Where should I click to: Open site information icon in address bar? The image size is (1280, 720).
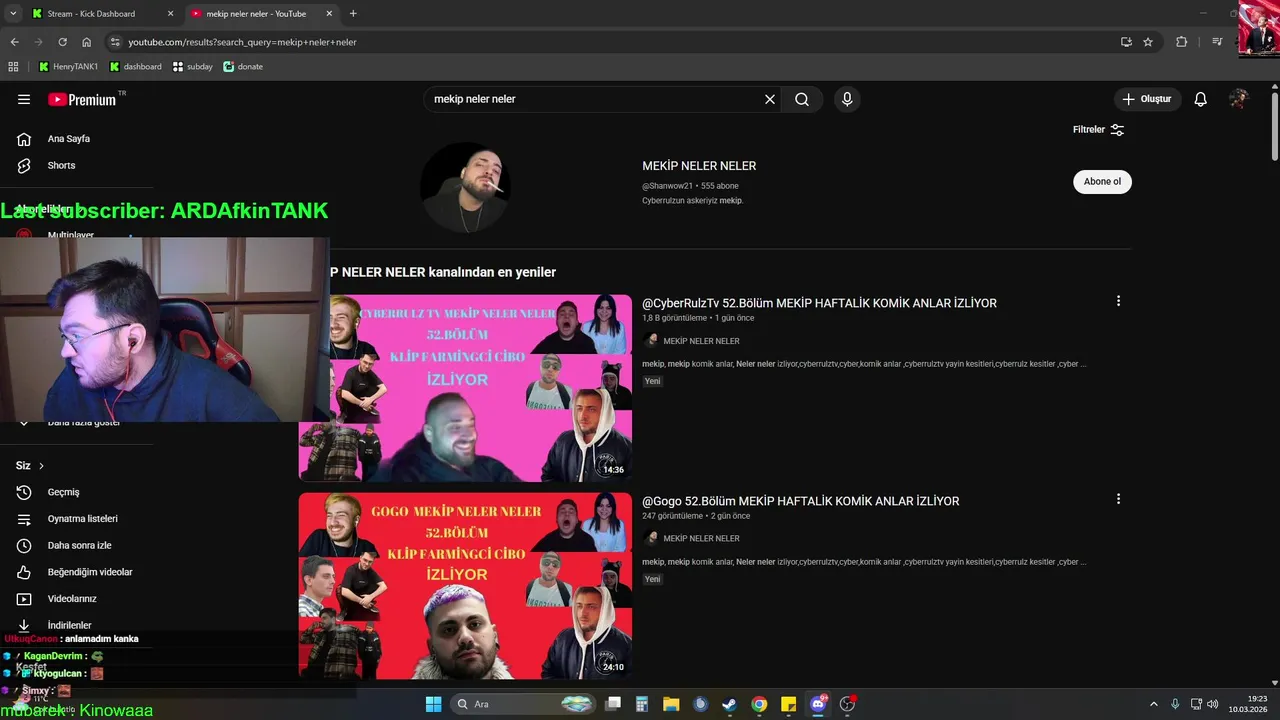coord(115,42)
